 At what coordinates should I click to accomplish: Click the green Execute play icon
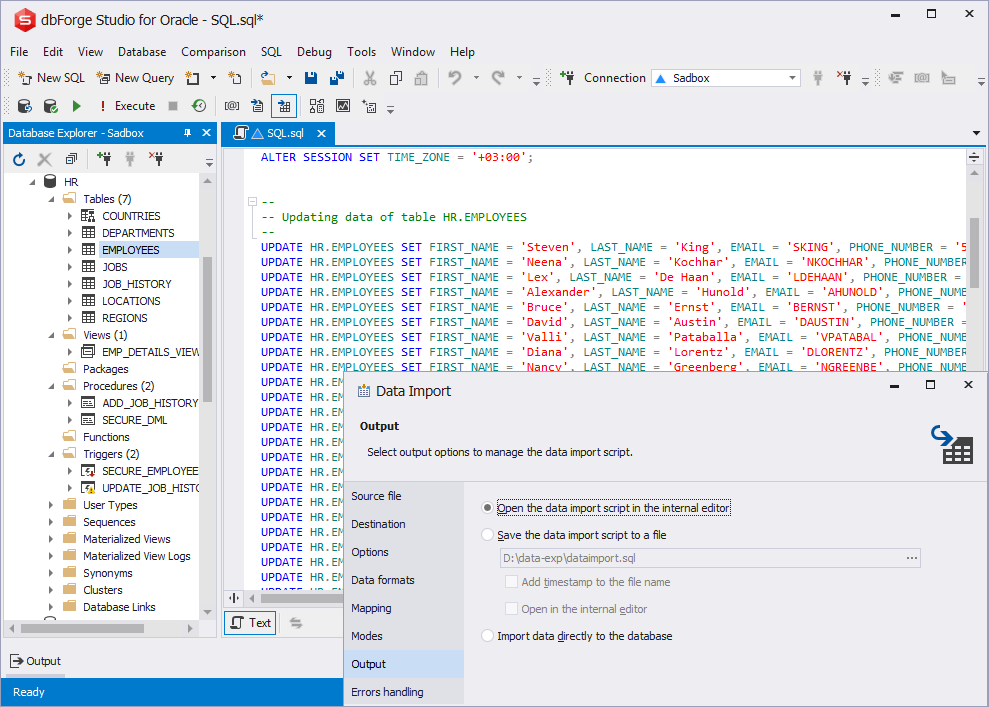click(76, 106)
